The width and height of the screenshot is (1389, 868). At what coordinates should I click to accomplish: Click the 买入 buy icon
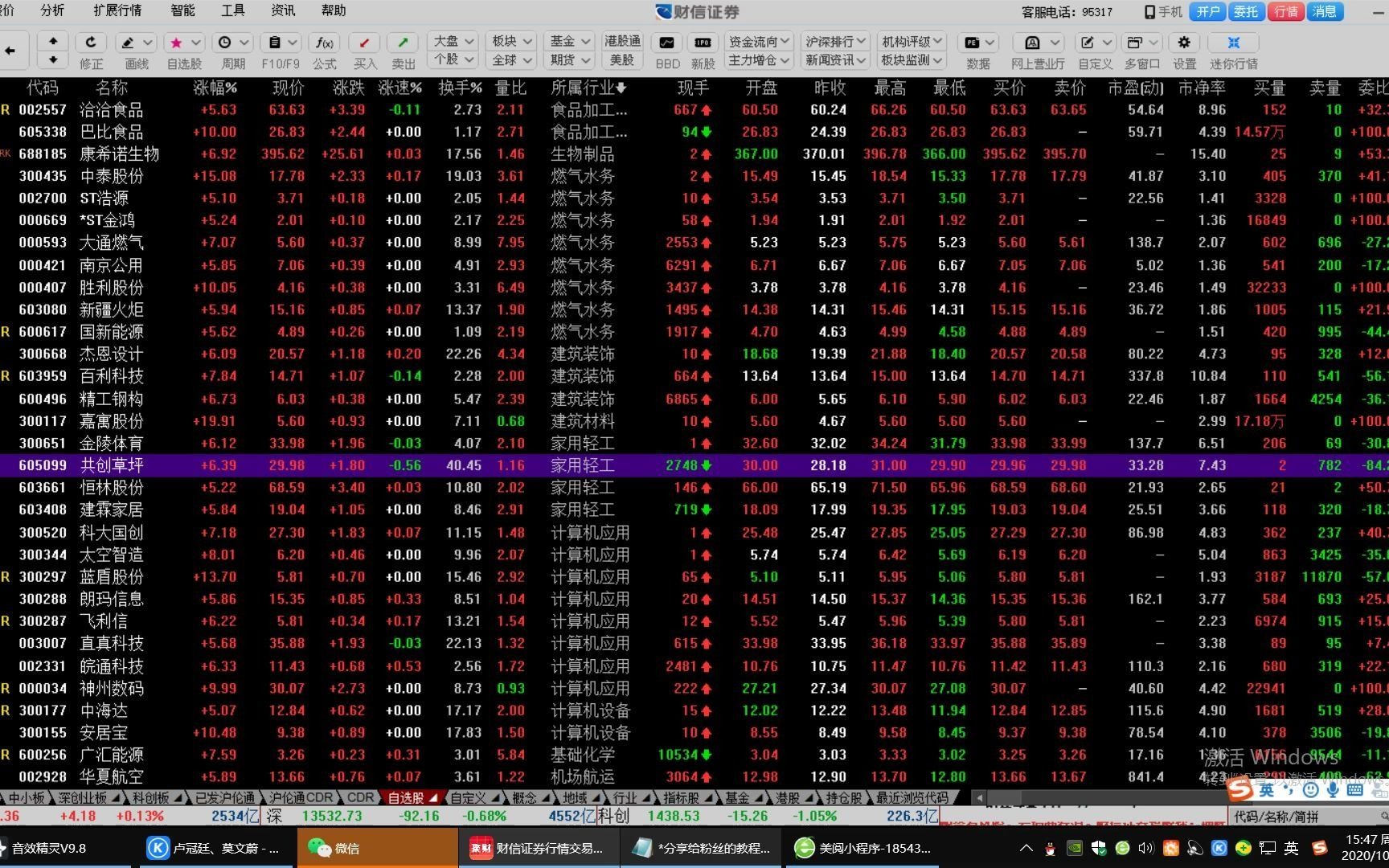tap(365, 42)
